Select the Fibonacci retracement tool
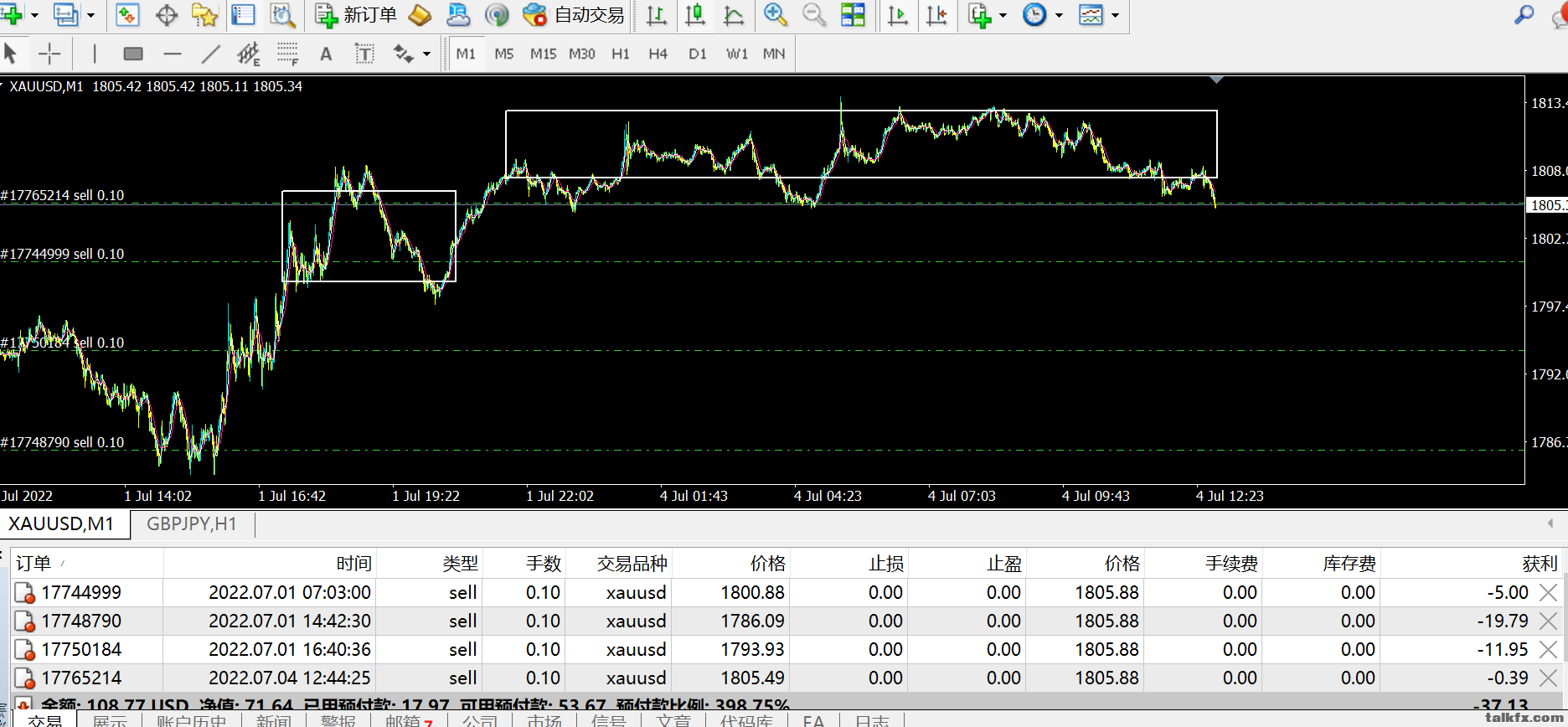This screenshot has width=1568, height=727. click(x=287, y=54)
